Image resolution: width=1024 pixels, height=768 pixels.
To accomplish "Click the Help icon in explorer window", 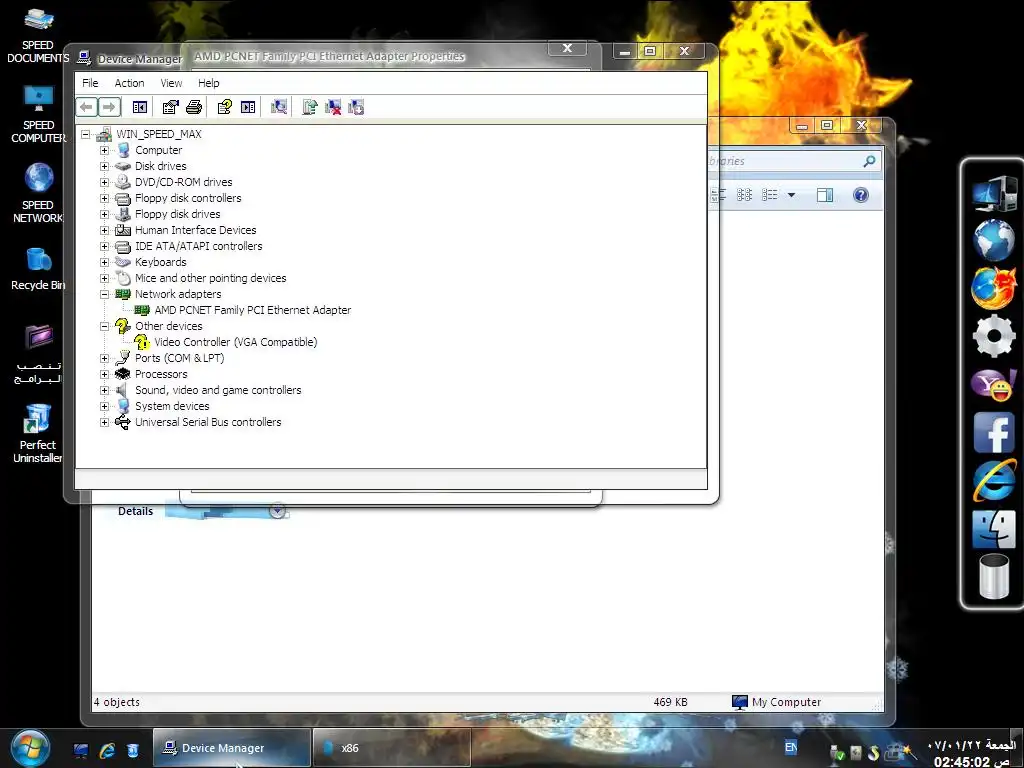I will pos(861,195).
